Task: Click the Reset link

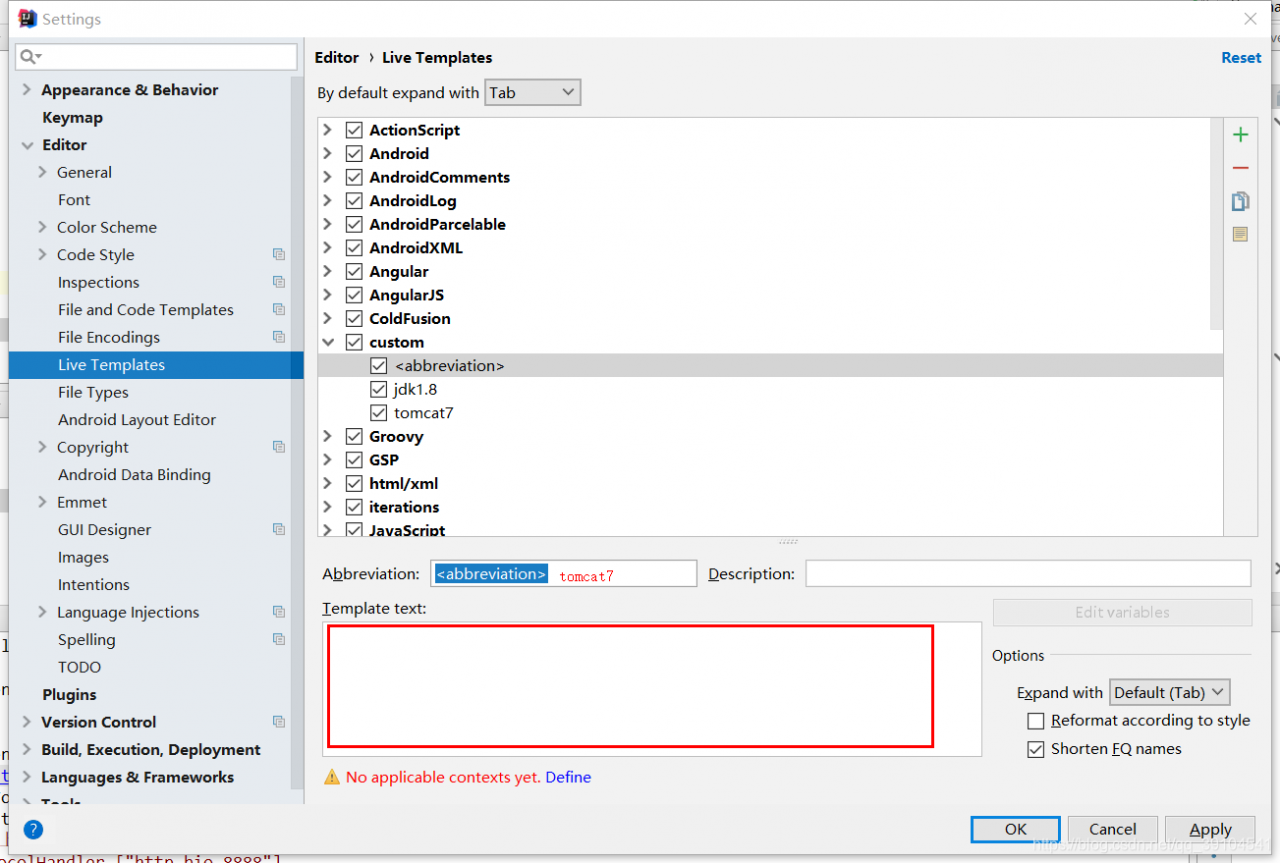Action: pyautogui.click(x=1241, y=58)
